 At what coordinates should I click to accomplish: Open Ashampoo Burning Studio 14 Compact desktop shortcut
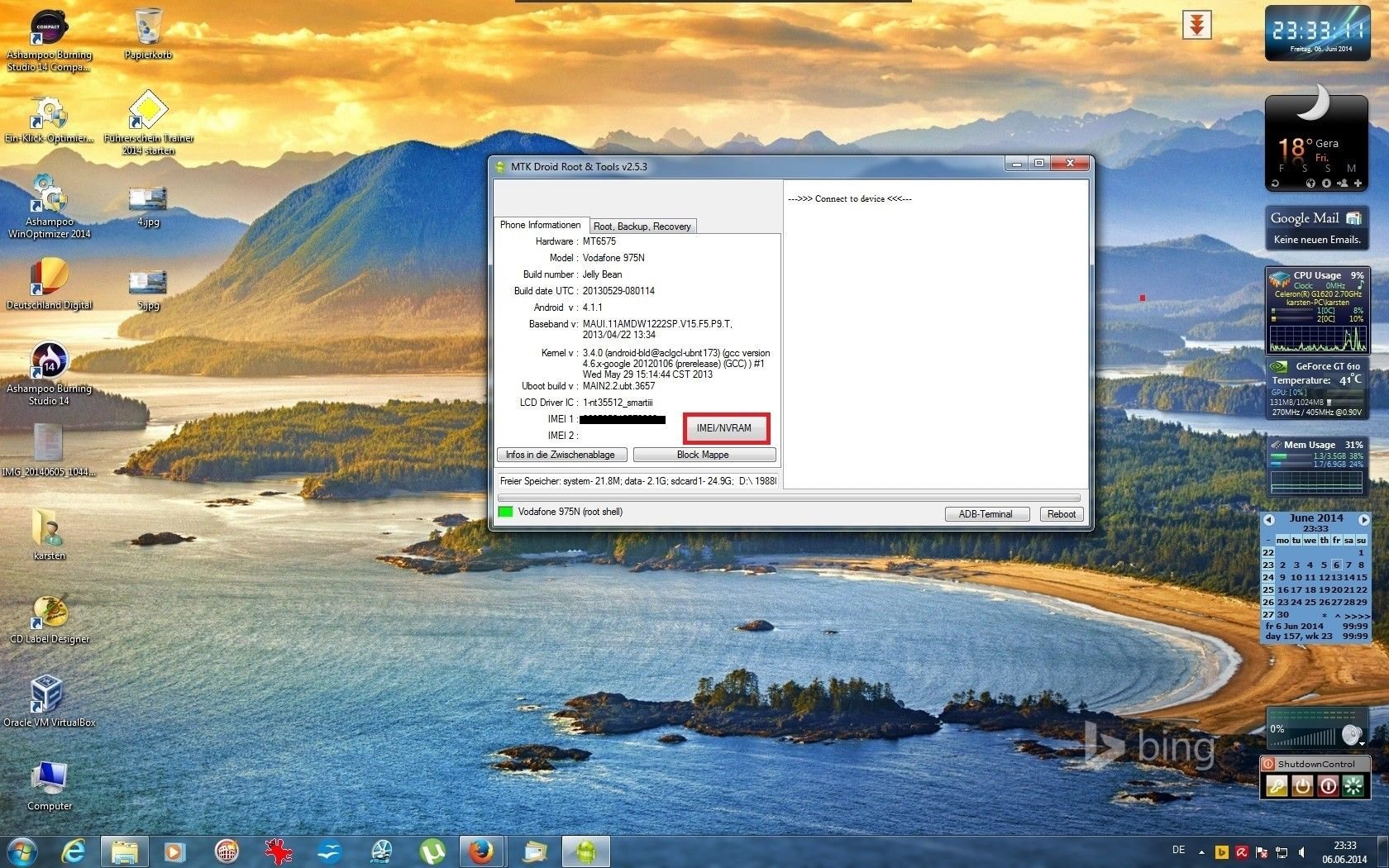[49, 40]
